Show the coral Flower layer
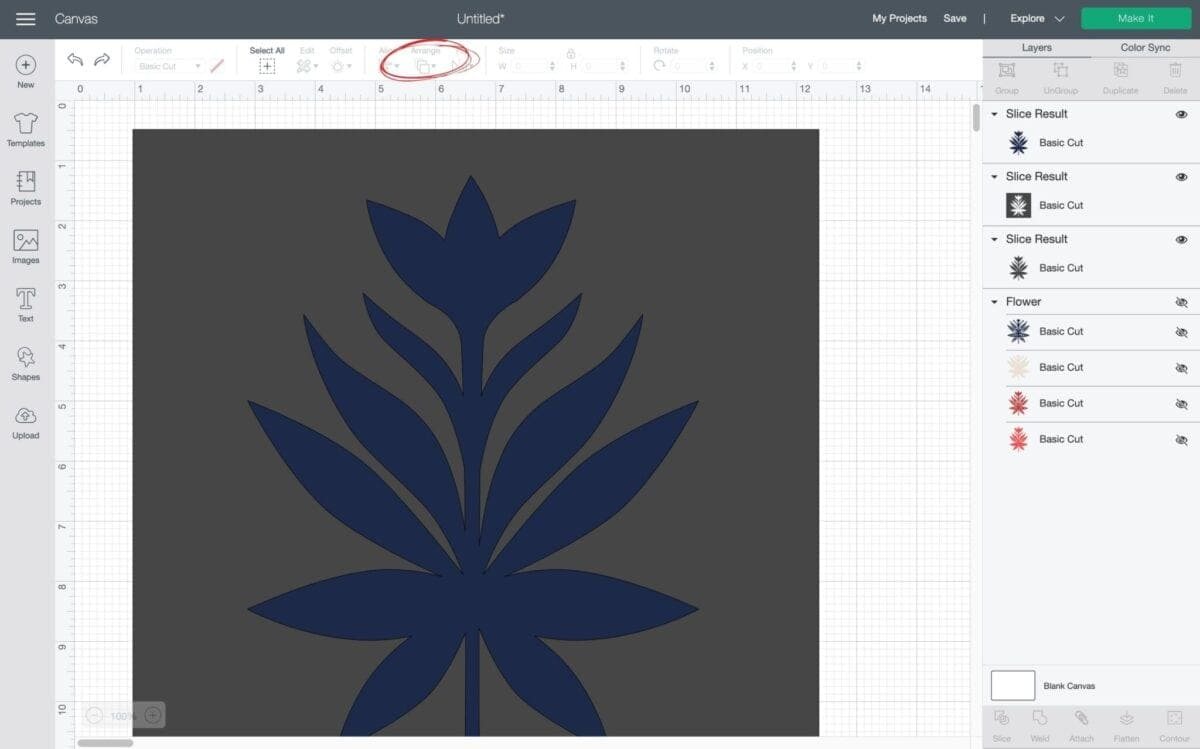 tap(1181, 440)
